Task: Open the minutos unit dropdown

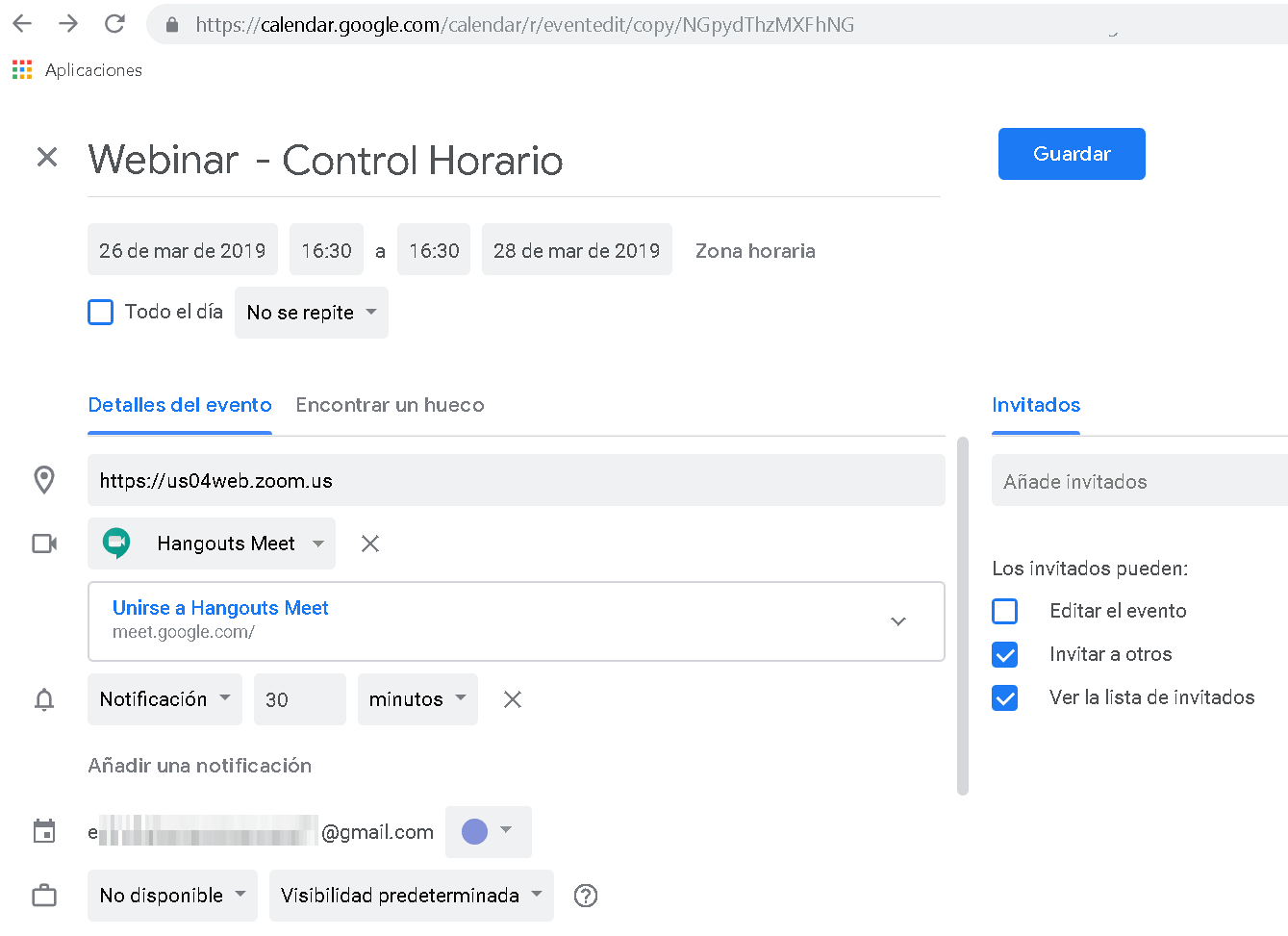Action: pos(417,699)
